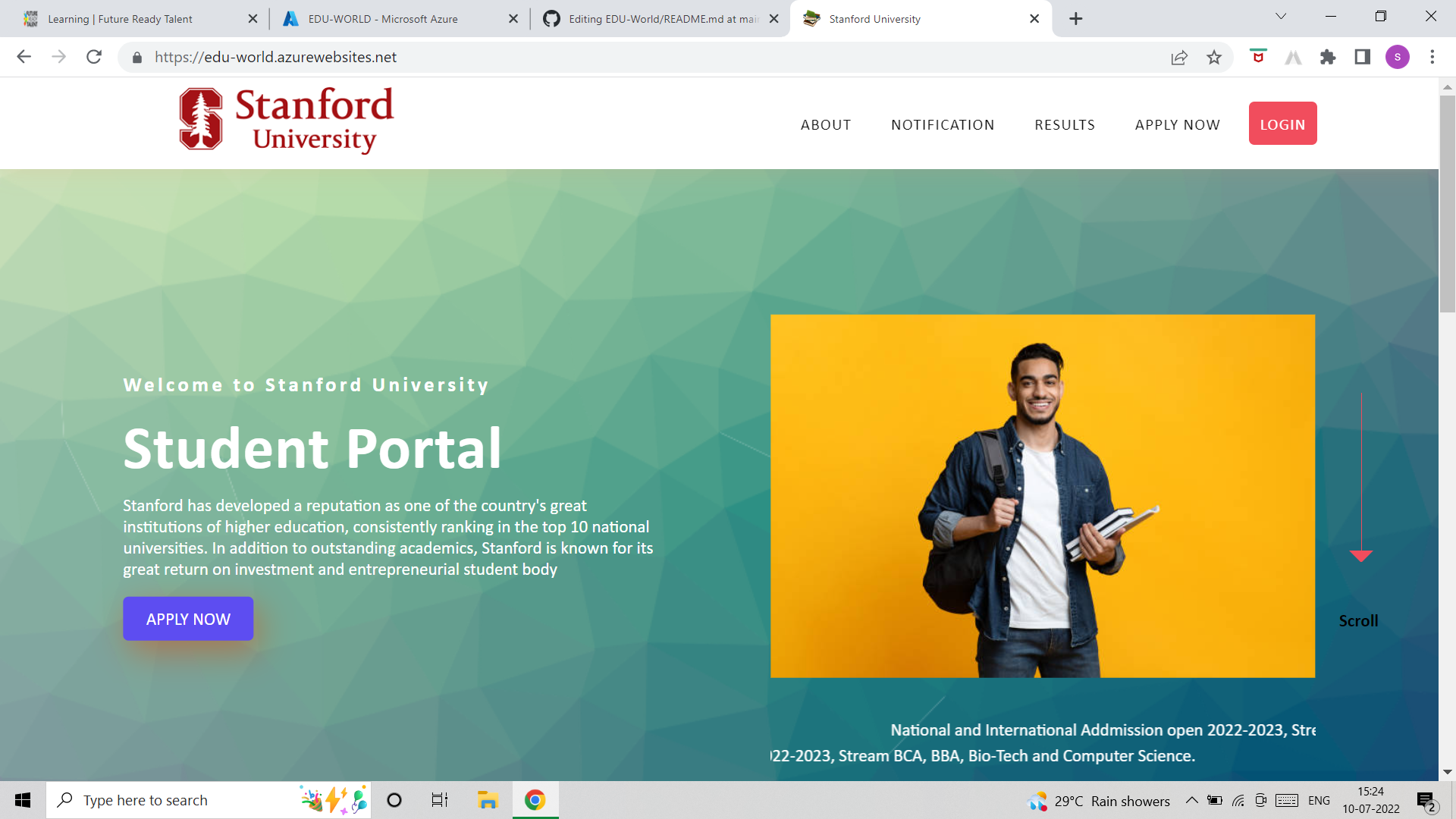Reload the Stanford University page
This screenshot has width=1456, height=819.
coord(94,57)
